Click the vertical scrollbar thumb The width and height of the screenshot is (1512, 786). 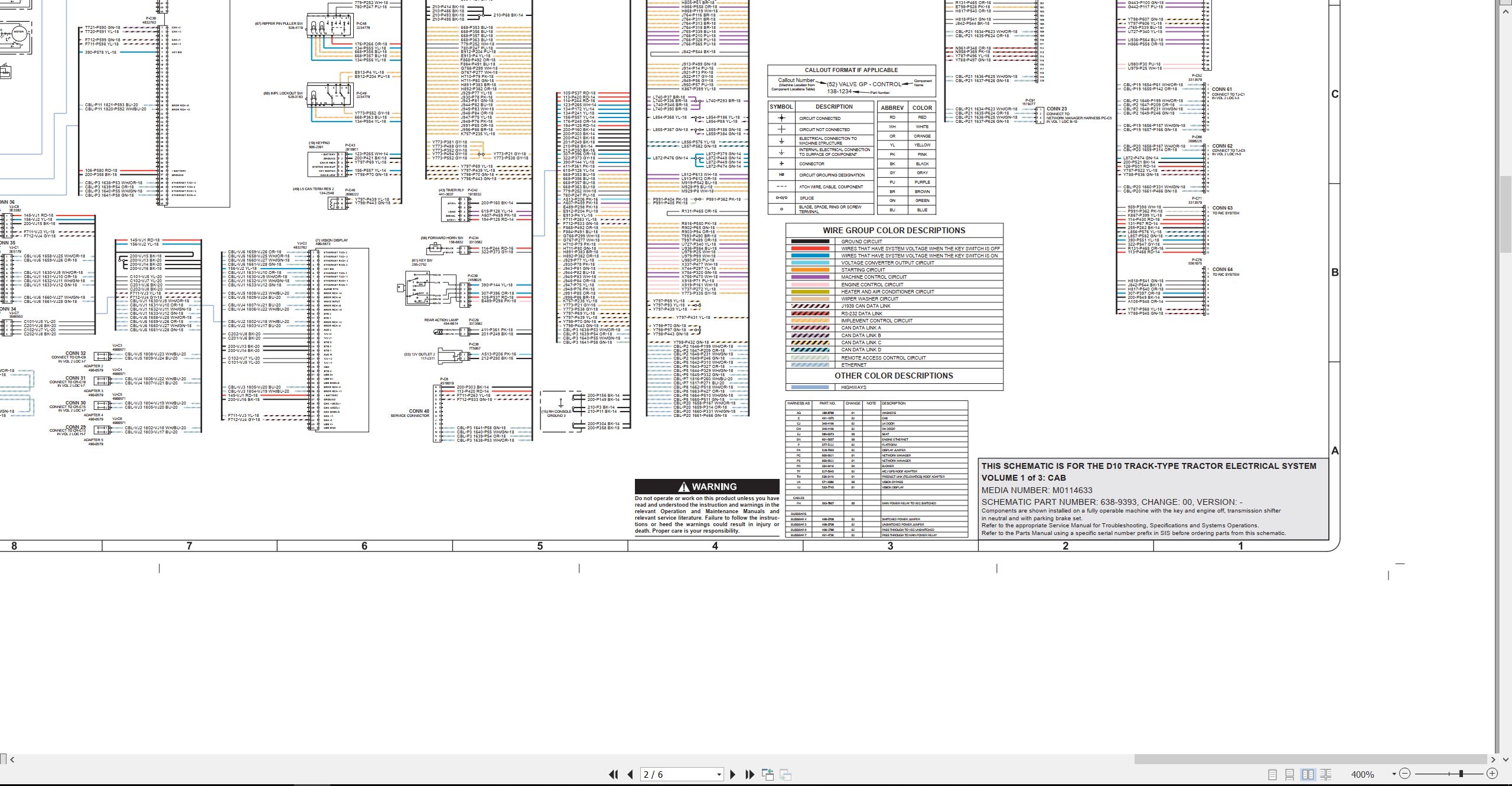1506,214
